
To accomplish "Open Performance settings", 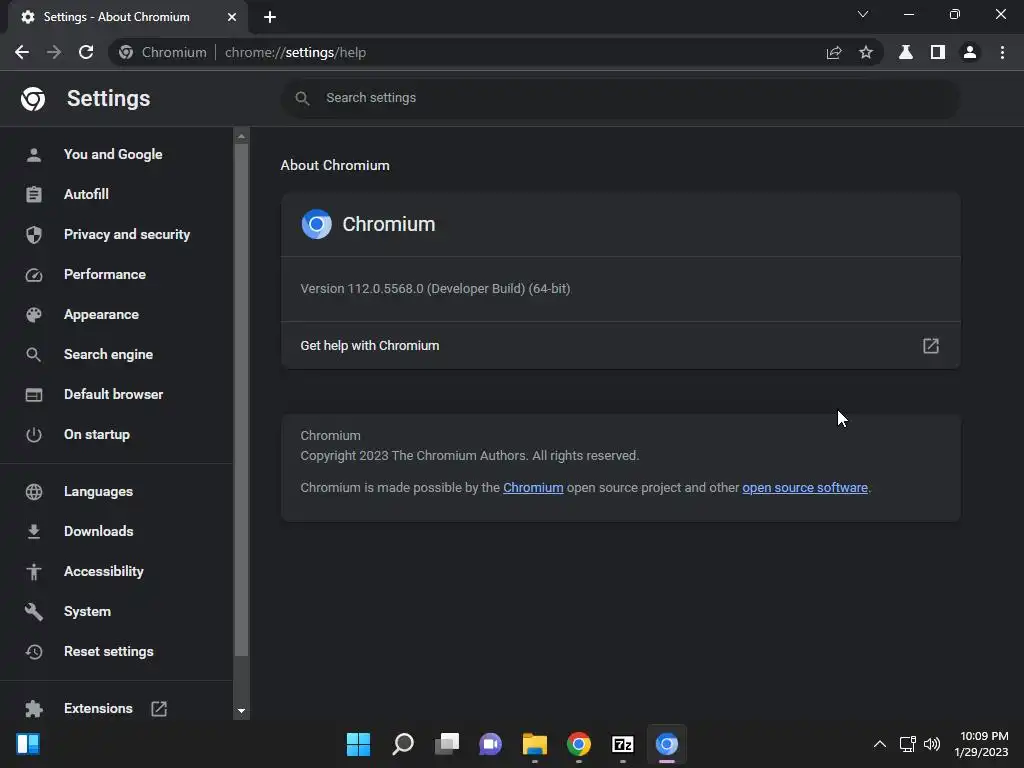I will point(116,274).
